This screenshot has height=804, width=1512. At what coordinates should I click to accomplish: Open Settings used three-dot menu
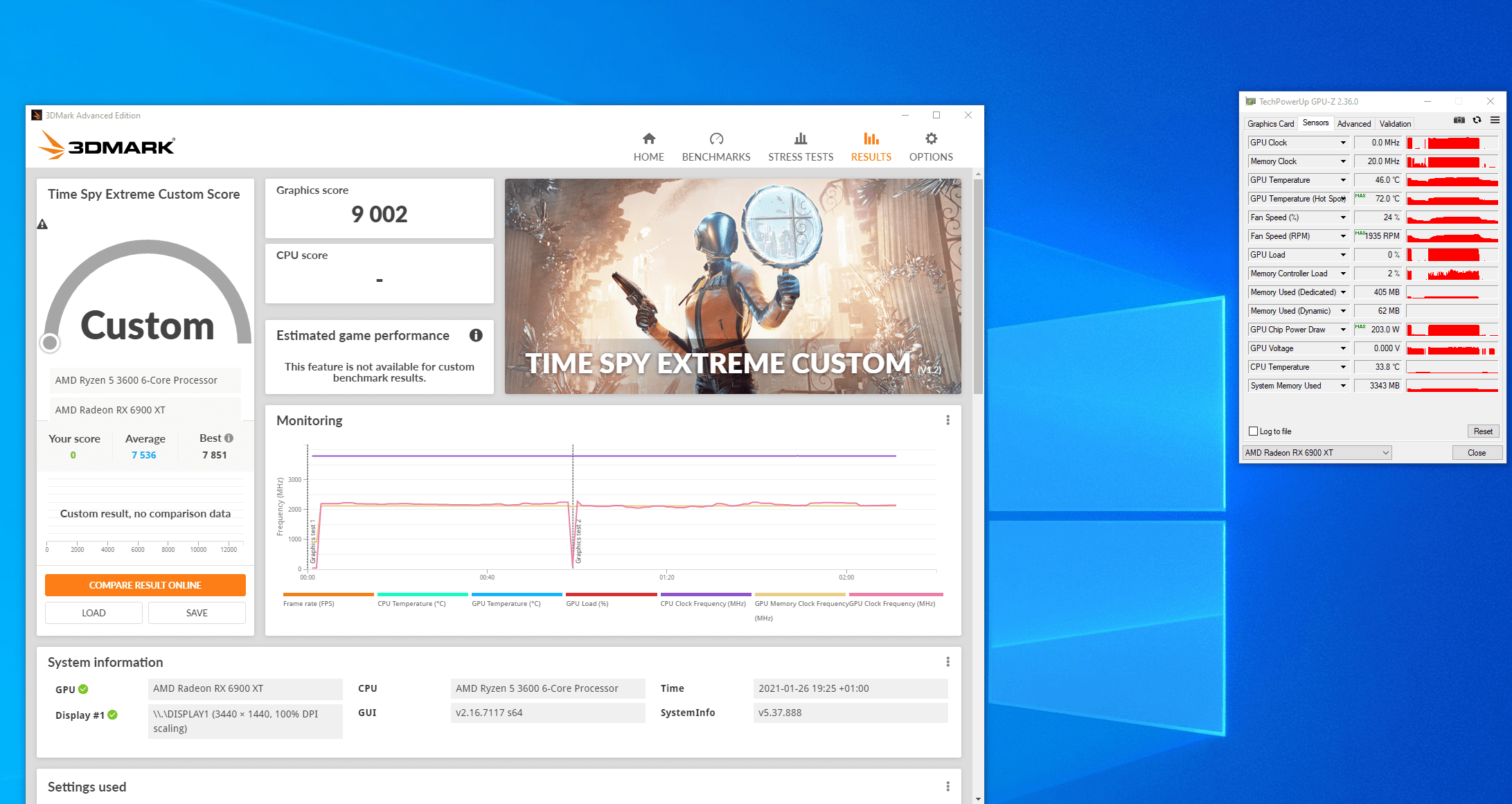[x=948, y=787]
